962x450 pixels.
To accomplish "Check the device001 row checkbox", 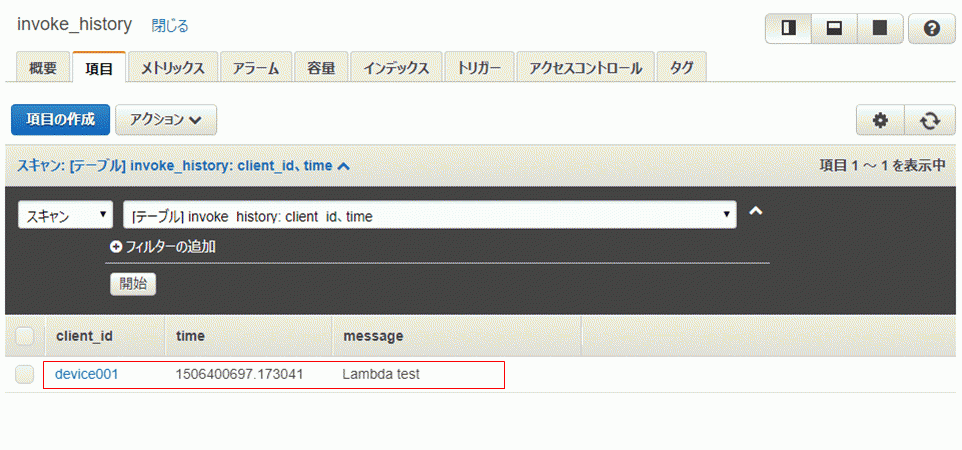I will [25, 374].
